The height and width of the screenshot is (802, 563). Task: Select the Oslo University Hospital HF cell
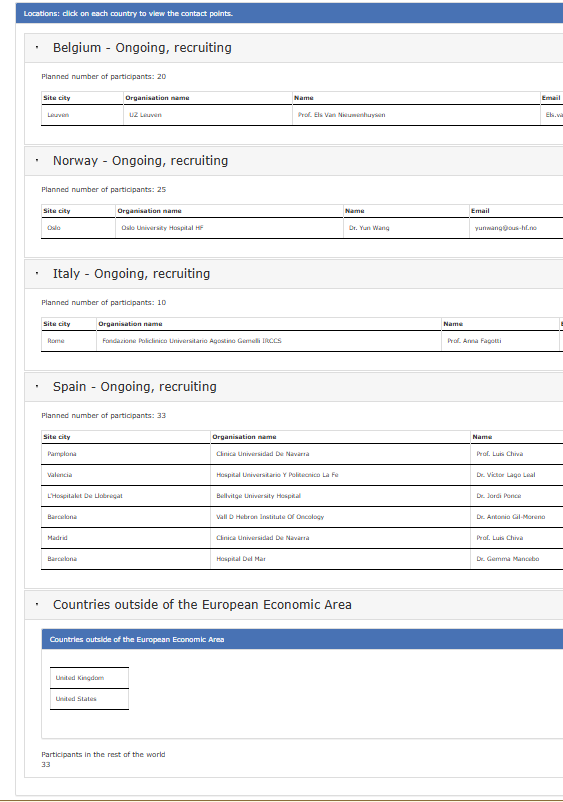229,228
